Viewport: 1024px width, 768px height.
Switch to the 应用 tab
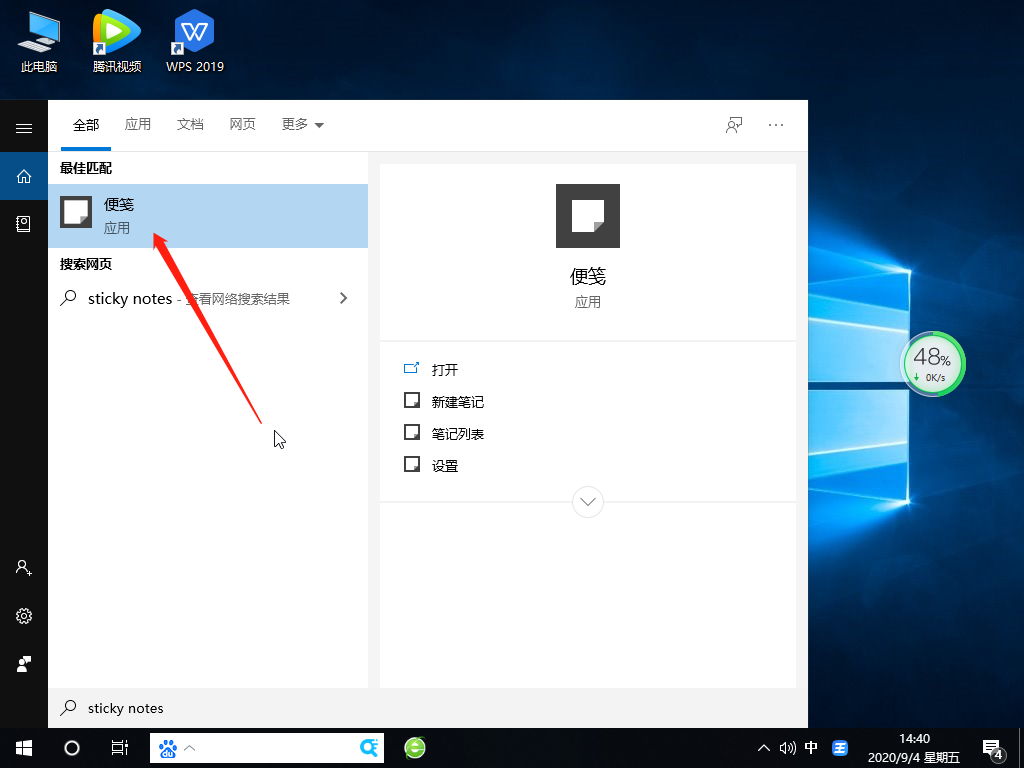pyautogui.click(x=138, y=125)
